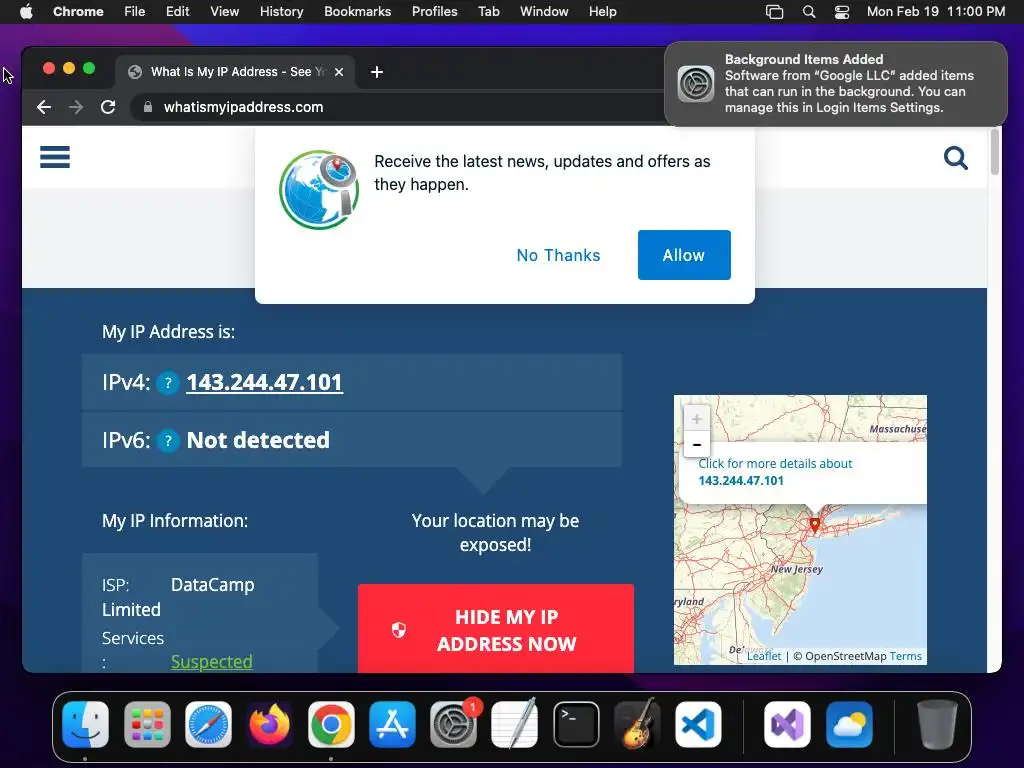
Task: Click the site search magnifier icon
Action: [x=955, y=157]
